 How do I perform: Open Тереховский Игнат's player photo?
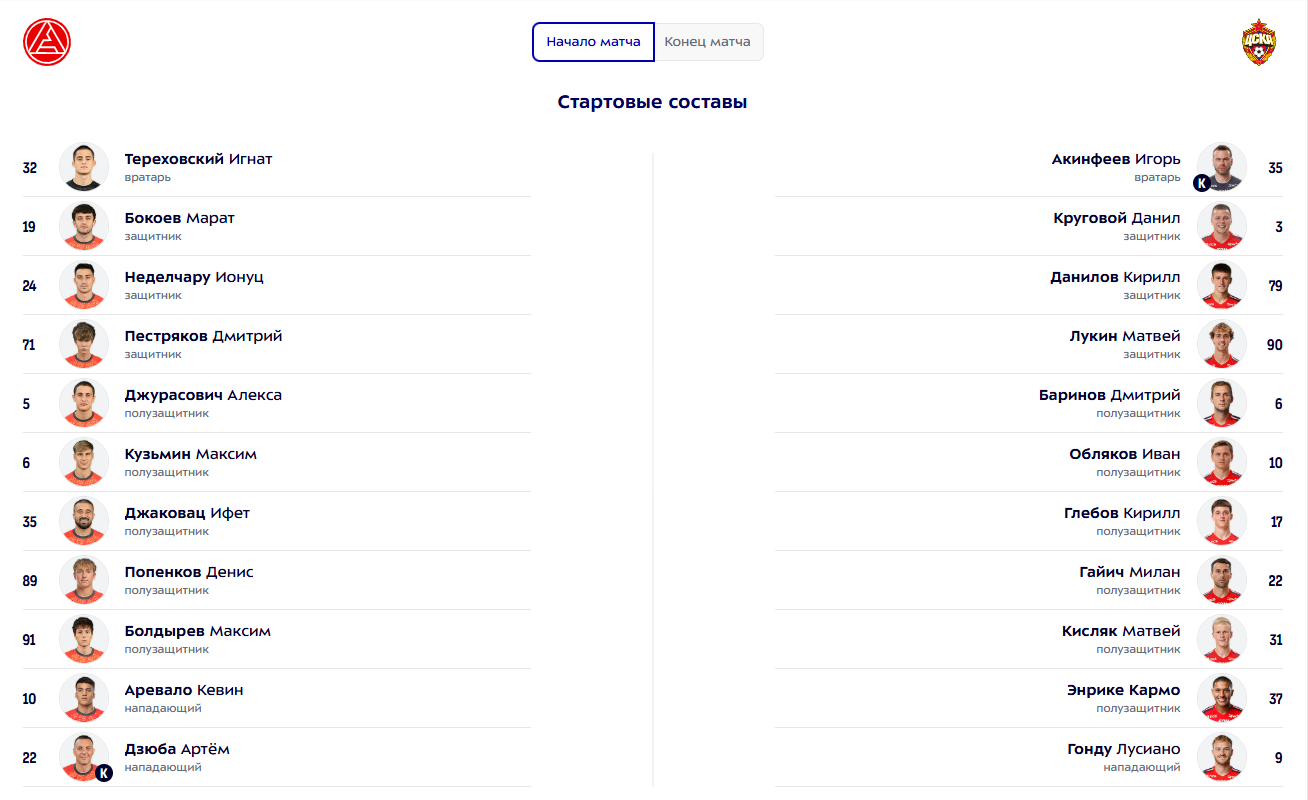coord(84,167)
